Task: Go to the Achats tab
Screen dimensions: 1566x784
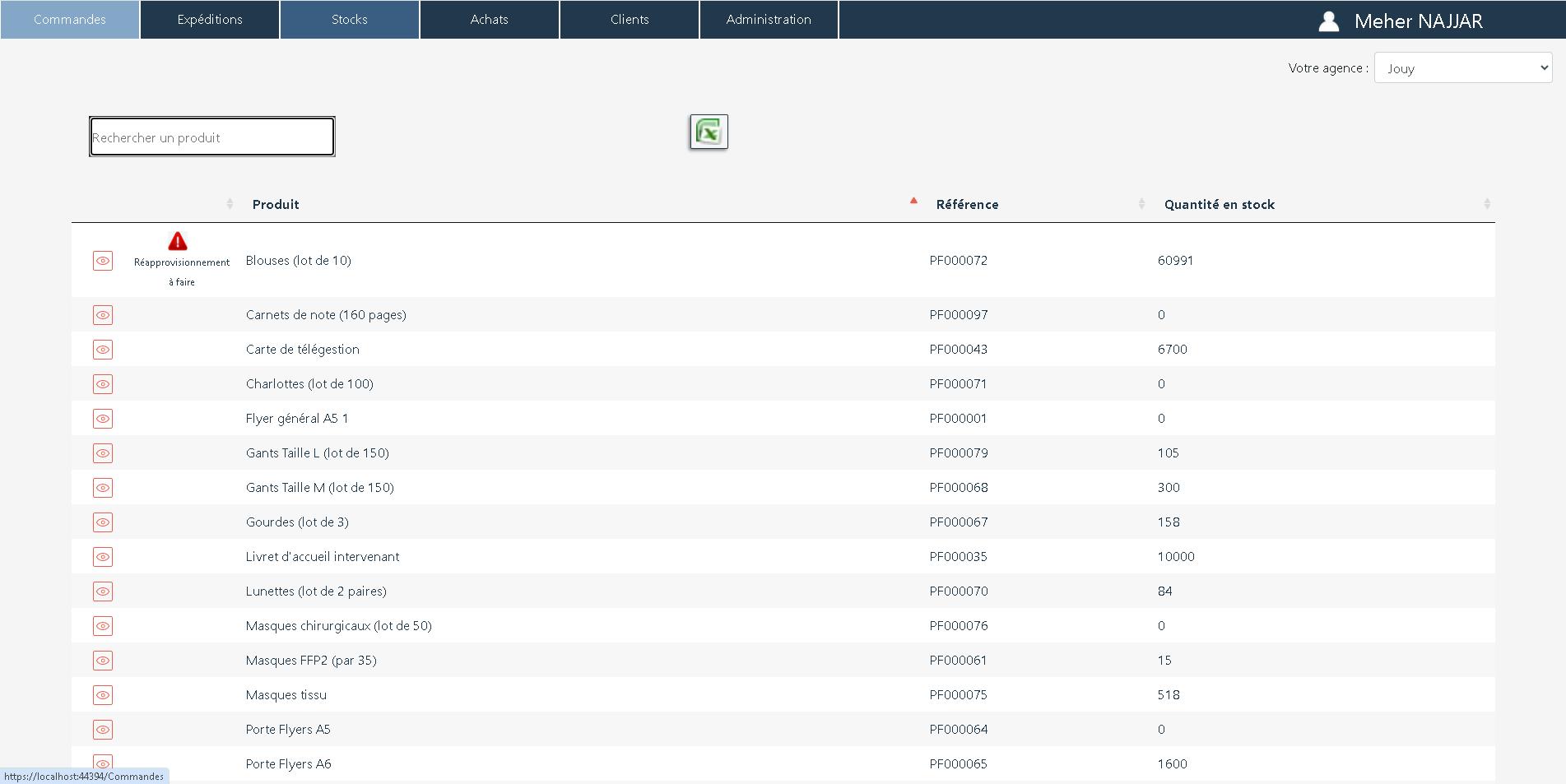Action: tap(490, 20)
